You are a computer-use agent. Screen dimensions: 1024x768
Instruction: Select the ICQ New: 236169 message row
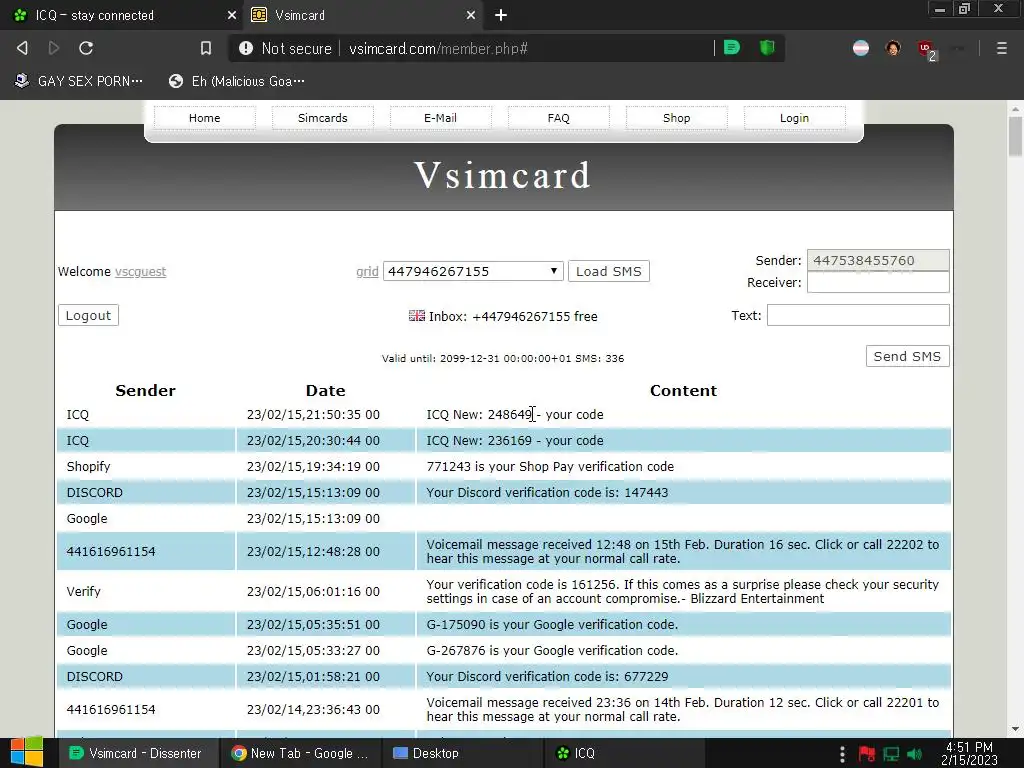504,440
